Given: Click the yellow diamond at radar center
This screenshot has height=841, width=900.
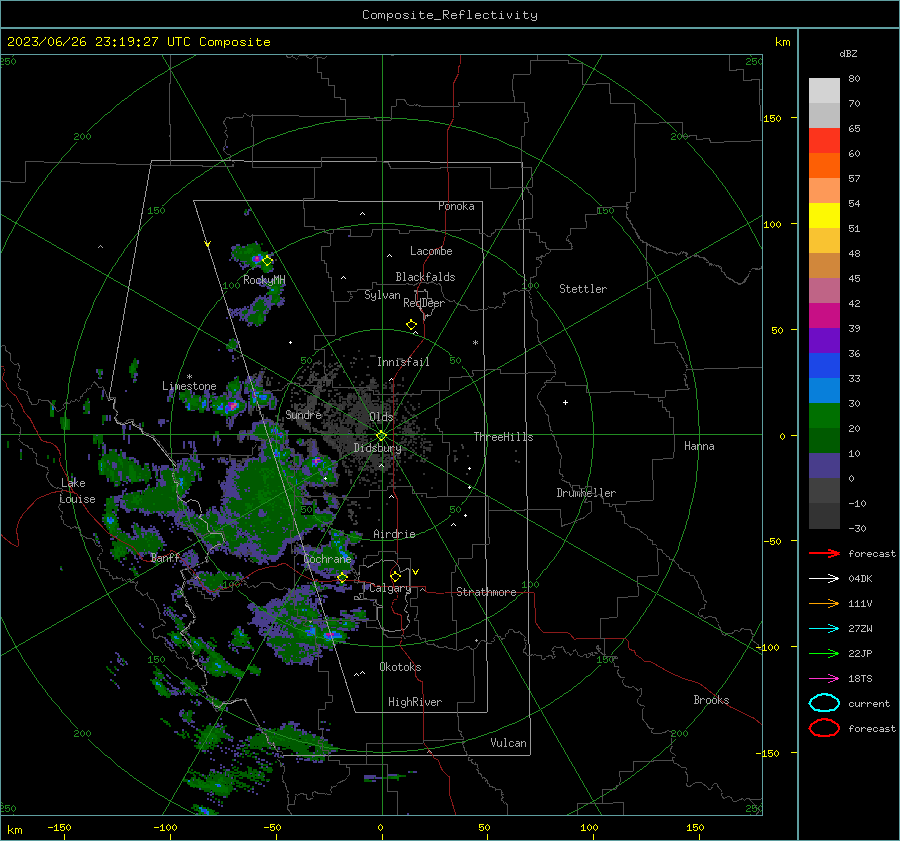Looking at the screenshot, I should [381, 436].
